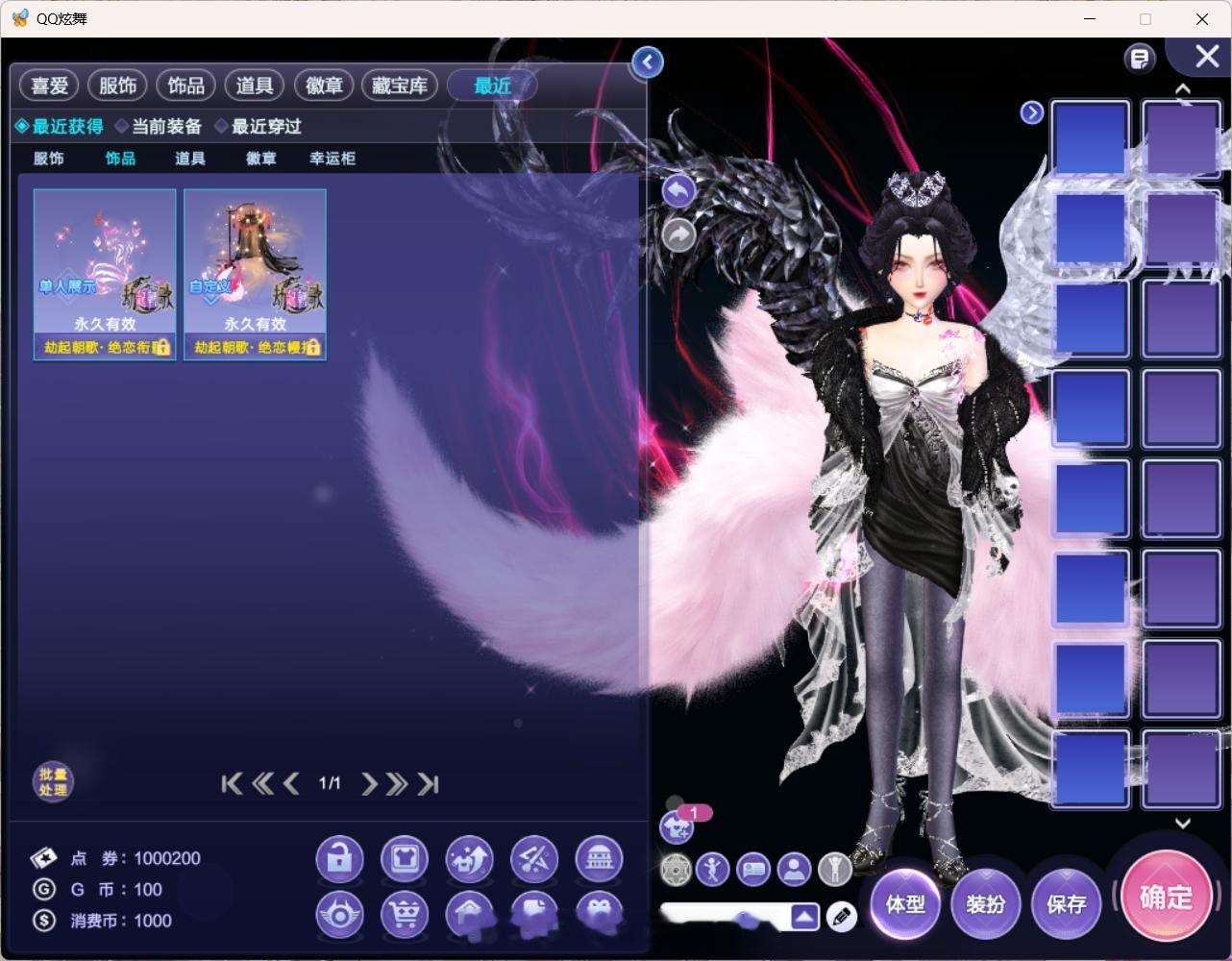Screen dimensions: 1232x961
Task: Close the dressing room with the X icon
Action: click(x=1207, y=57)
